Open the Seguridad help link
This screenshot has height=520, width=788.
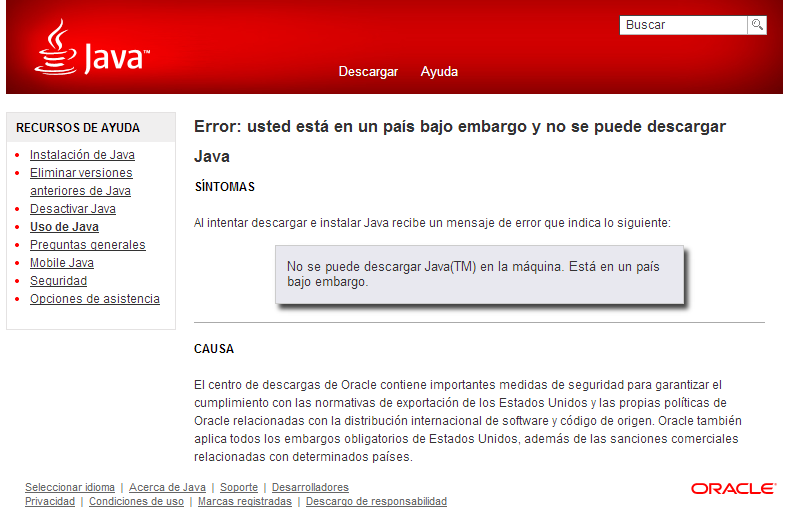(58, 281)
